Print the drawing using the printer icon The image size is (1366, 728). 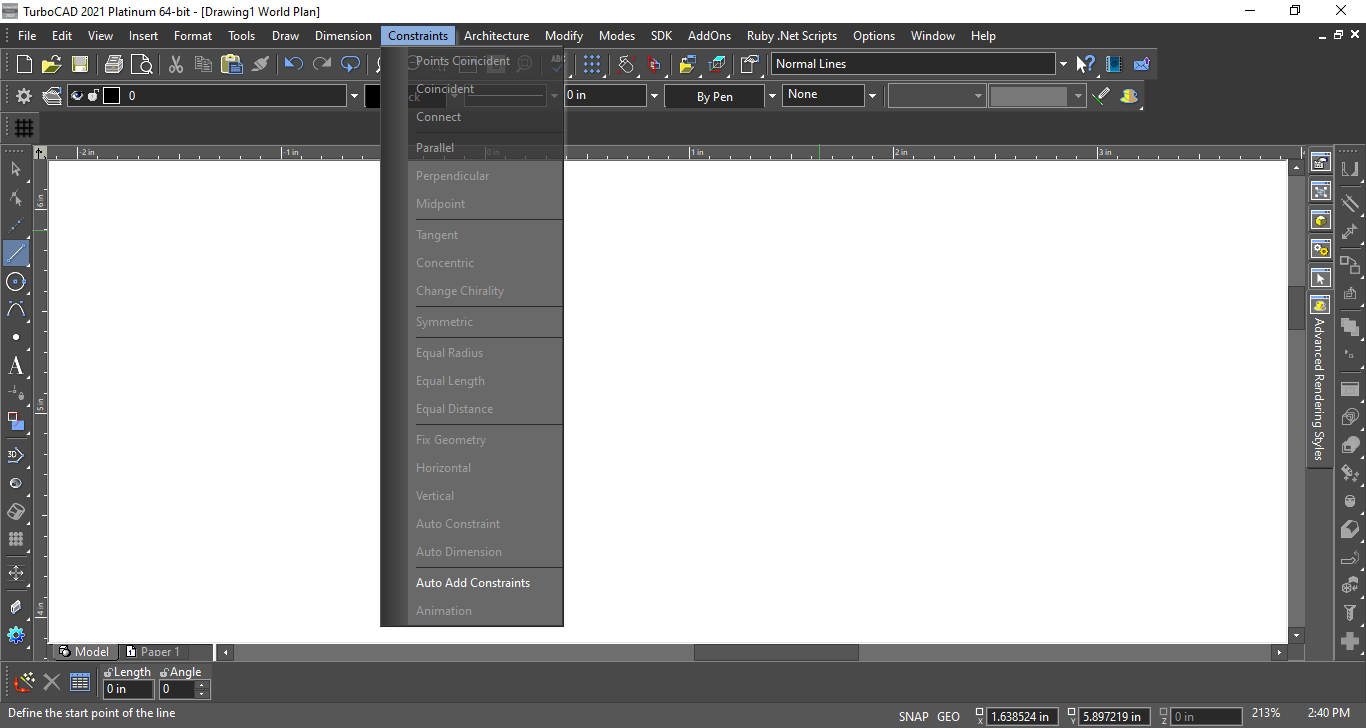pos(114,64)
